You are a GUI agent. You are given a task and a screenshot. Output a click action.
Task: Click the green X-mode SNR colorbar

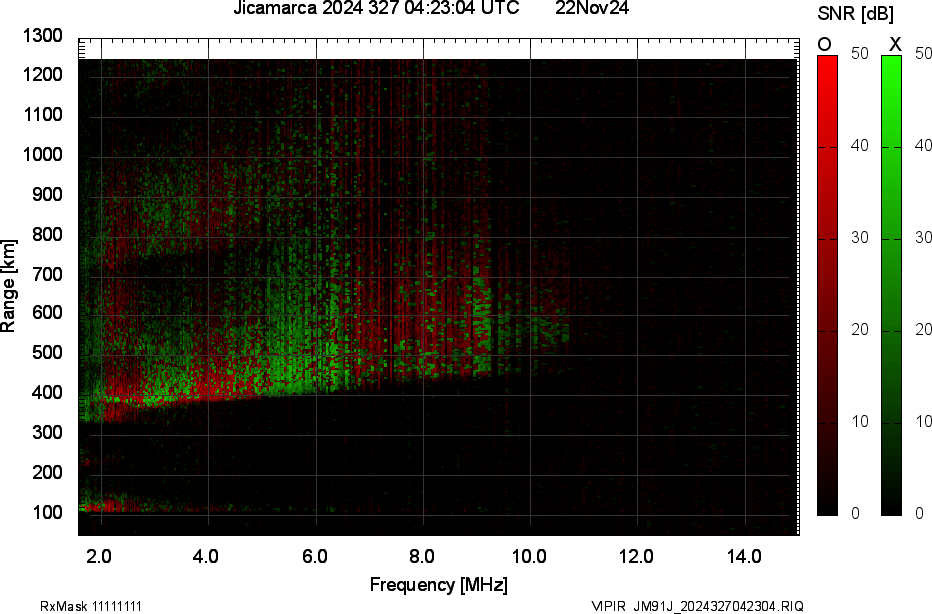click(x=891, y=285)
